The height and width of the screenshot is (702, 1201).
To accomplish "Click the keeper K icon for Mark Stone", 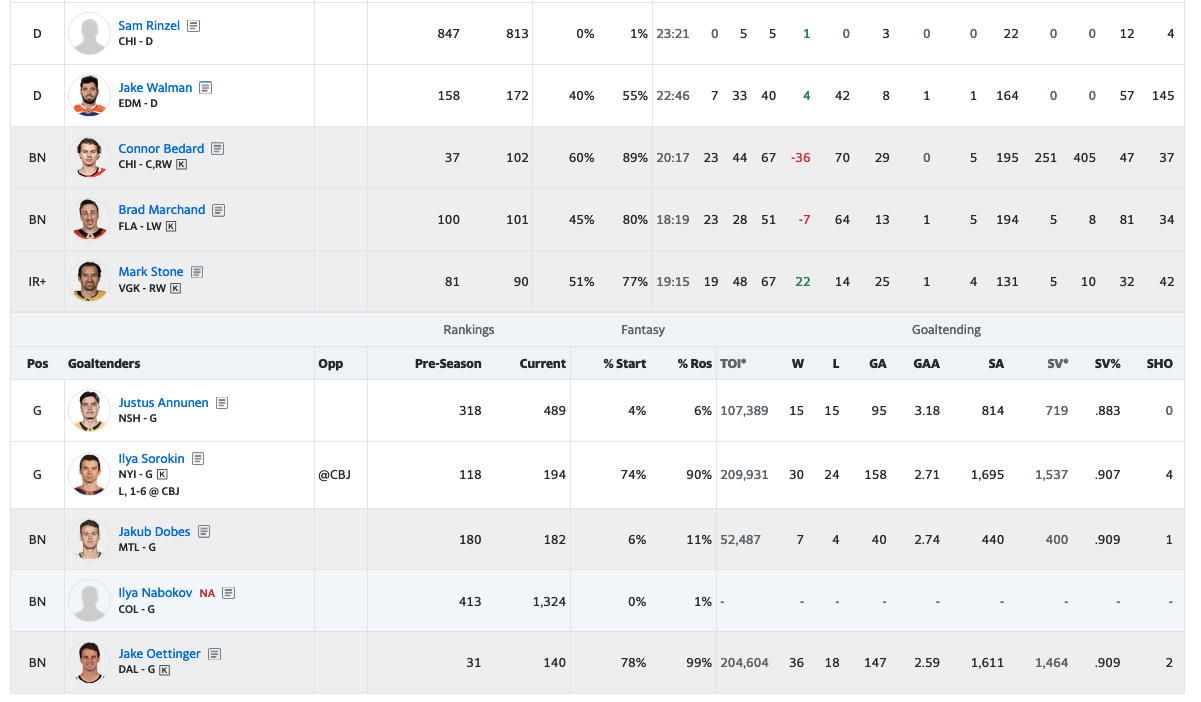I will 176,288.
